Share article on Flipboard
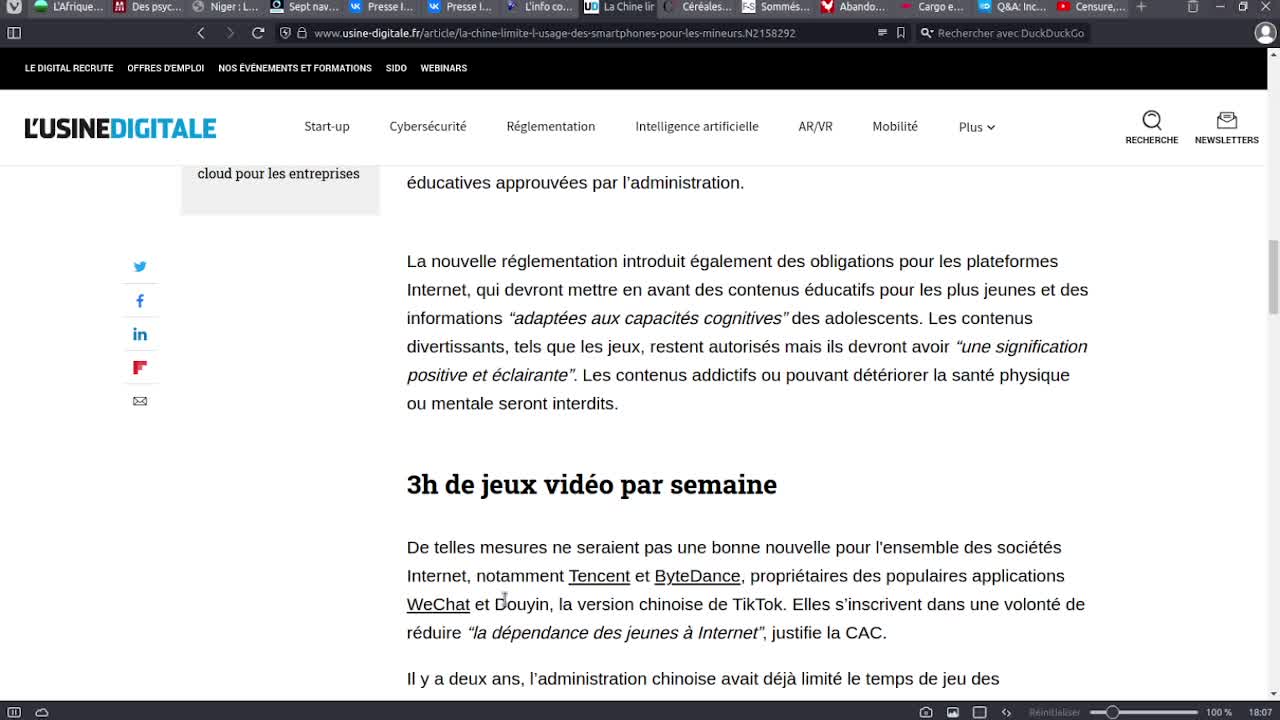 click(x=140, y=368)
